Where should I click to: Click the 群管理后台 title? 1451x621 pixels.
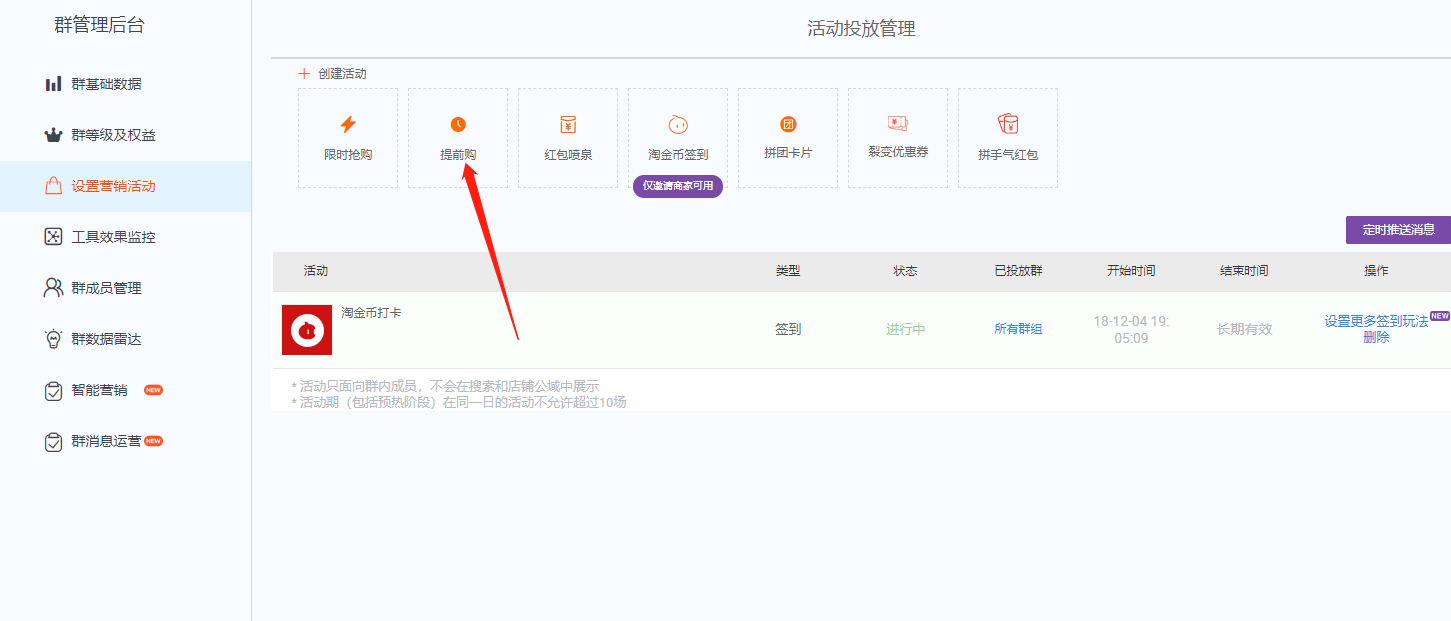pos(99,26)
